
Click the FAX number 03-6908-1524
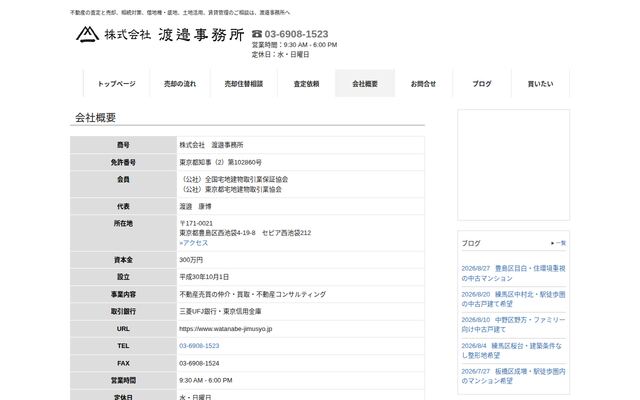click(x=199, y=363)
